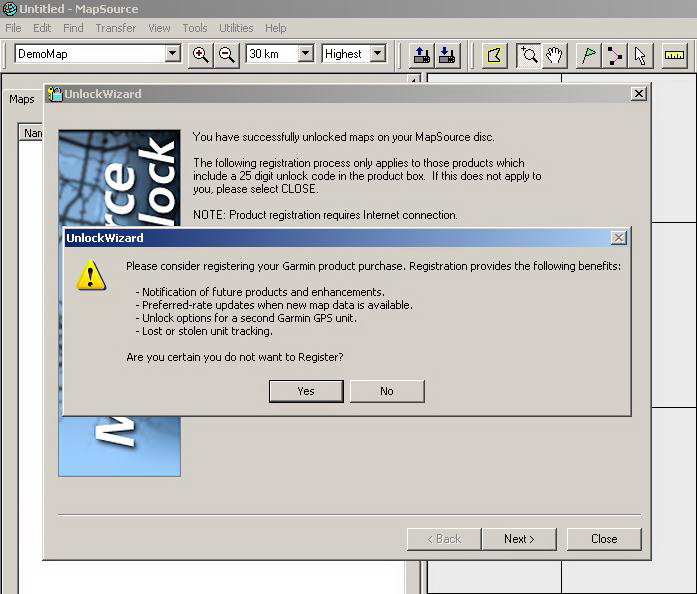Open the File menu
The image size is (697, 594).
coord(13,28)
